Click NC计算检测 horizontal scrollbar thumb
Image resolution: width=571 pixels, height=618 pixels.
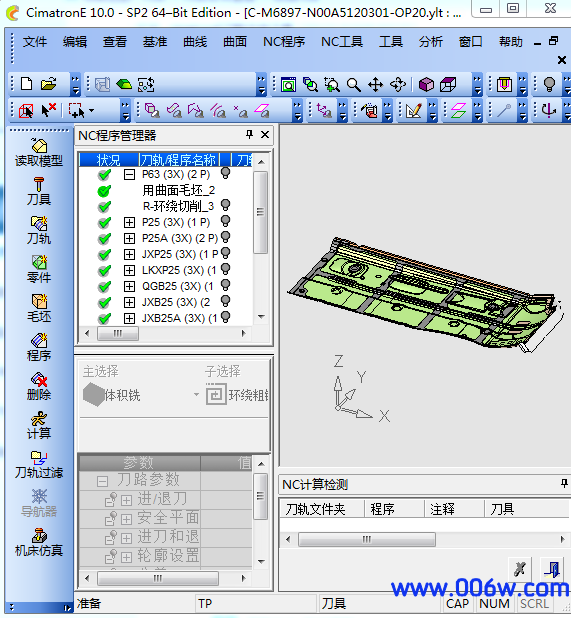tap(366, 539)
